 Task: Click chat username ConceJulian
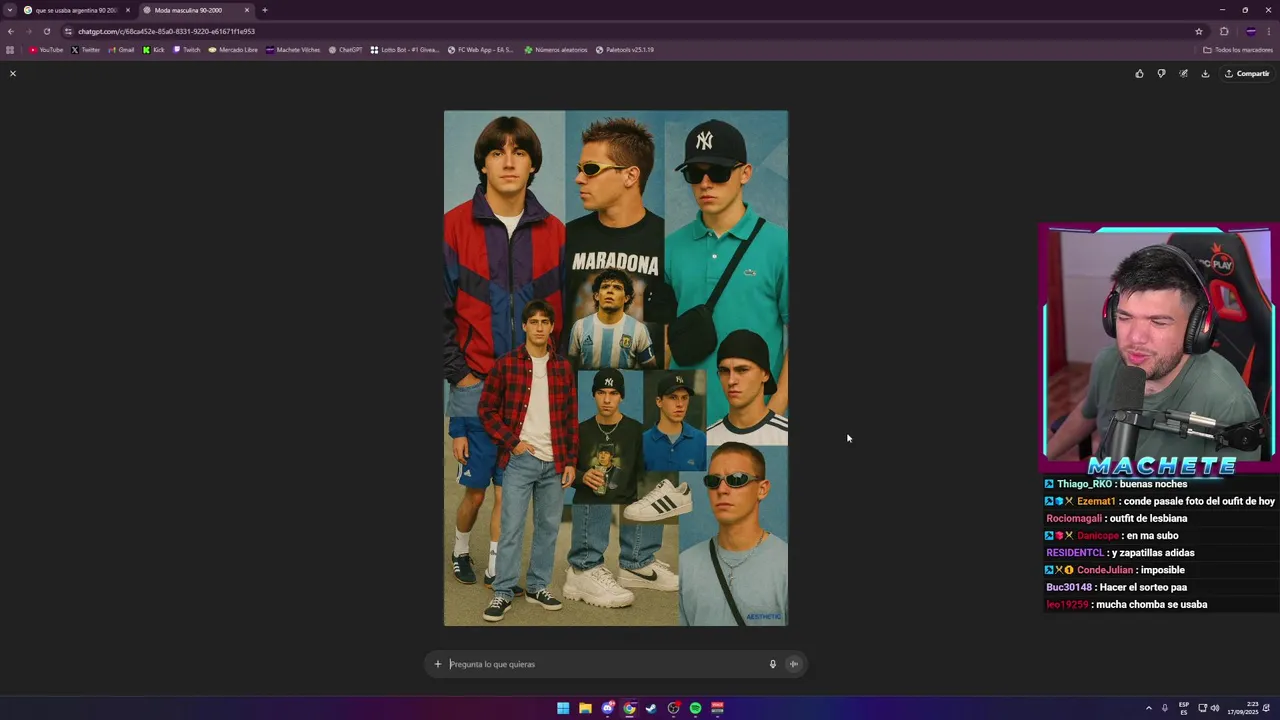1105,570
